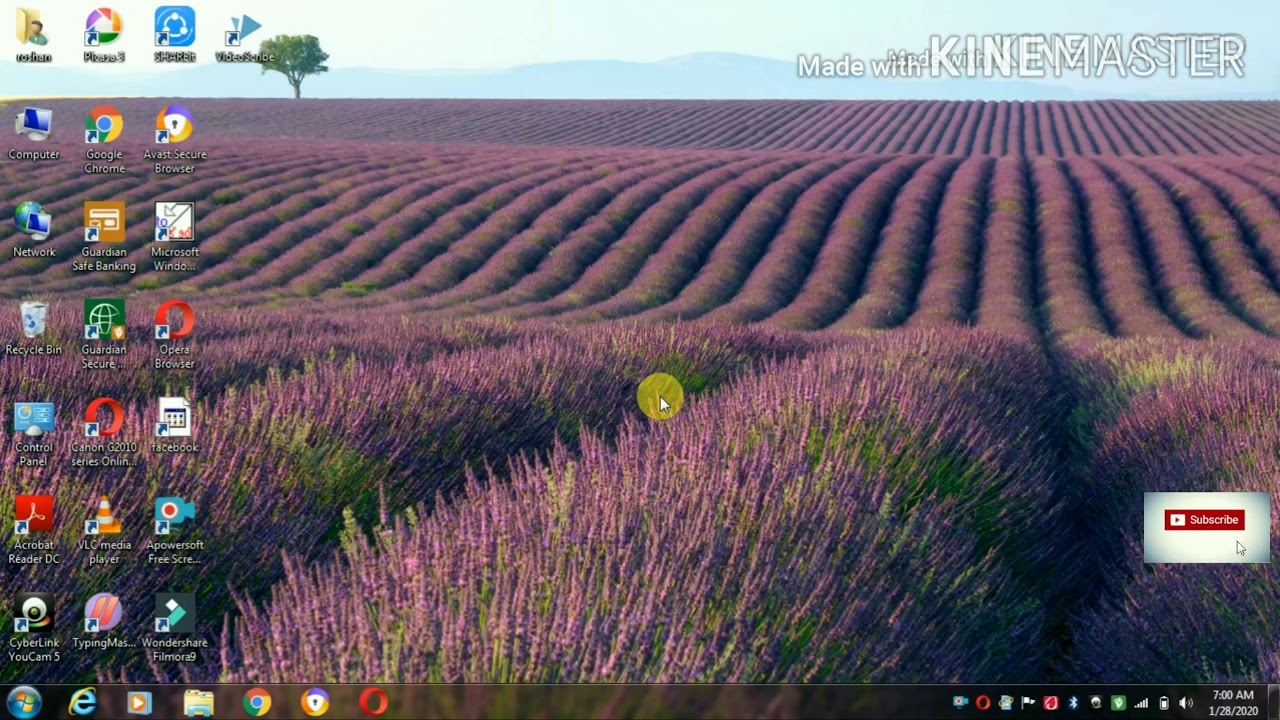Click the Wondershare Filmora9 shortcut
Screen dimensions: 1280x720
click(174, 628)
